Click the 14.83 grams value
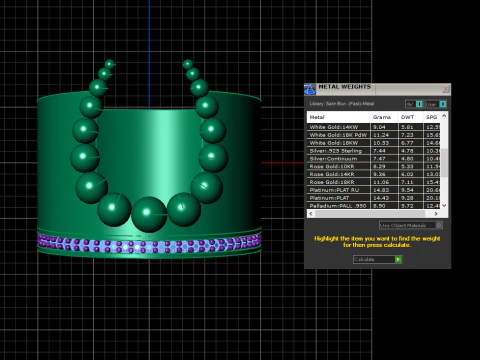480x360 pixels. [381, 190]
